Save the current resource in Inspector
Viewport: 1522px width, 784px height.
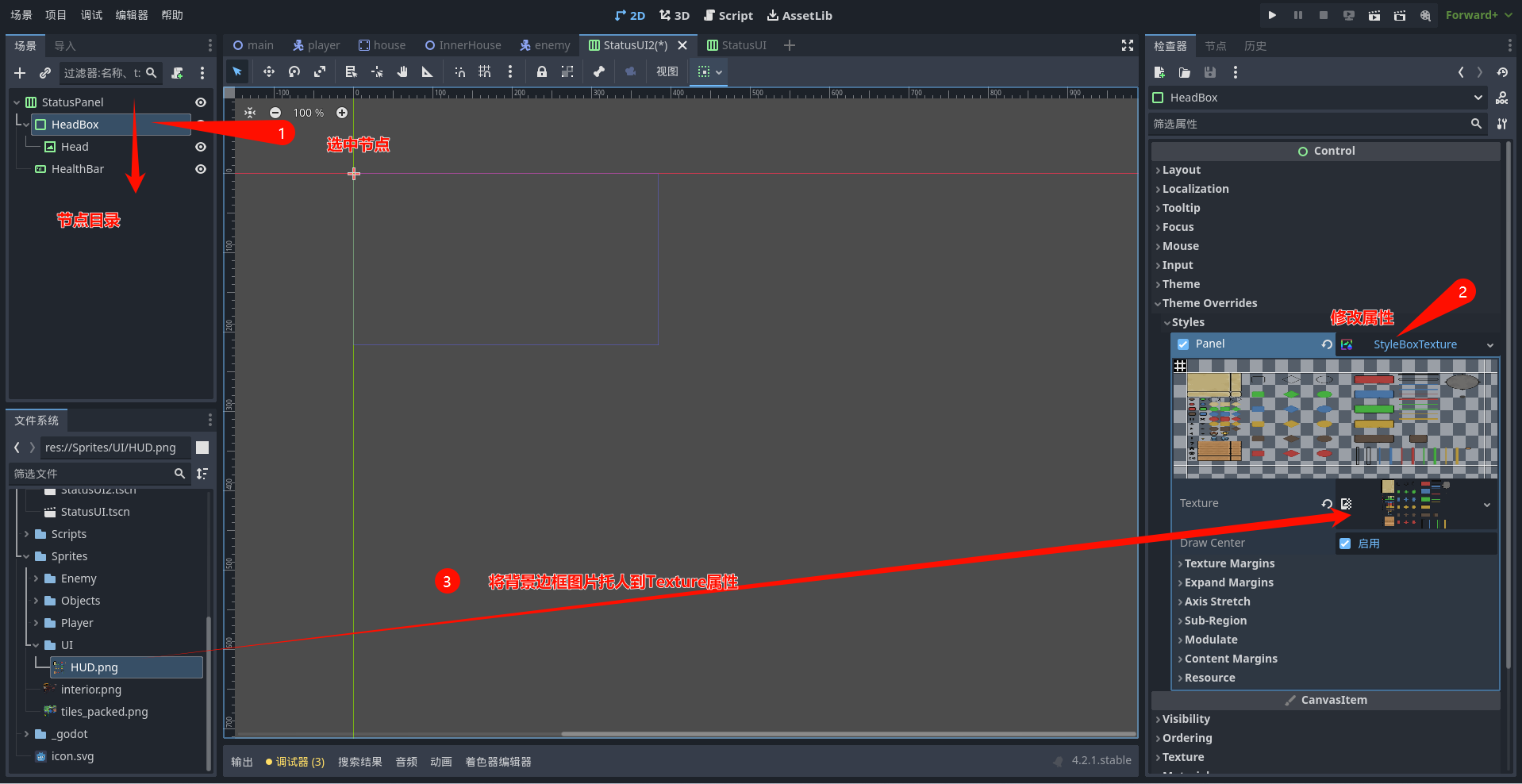(x=1210, y=72)
